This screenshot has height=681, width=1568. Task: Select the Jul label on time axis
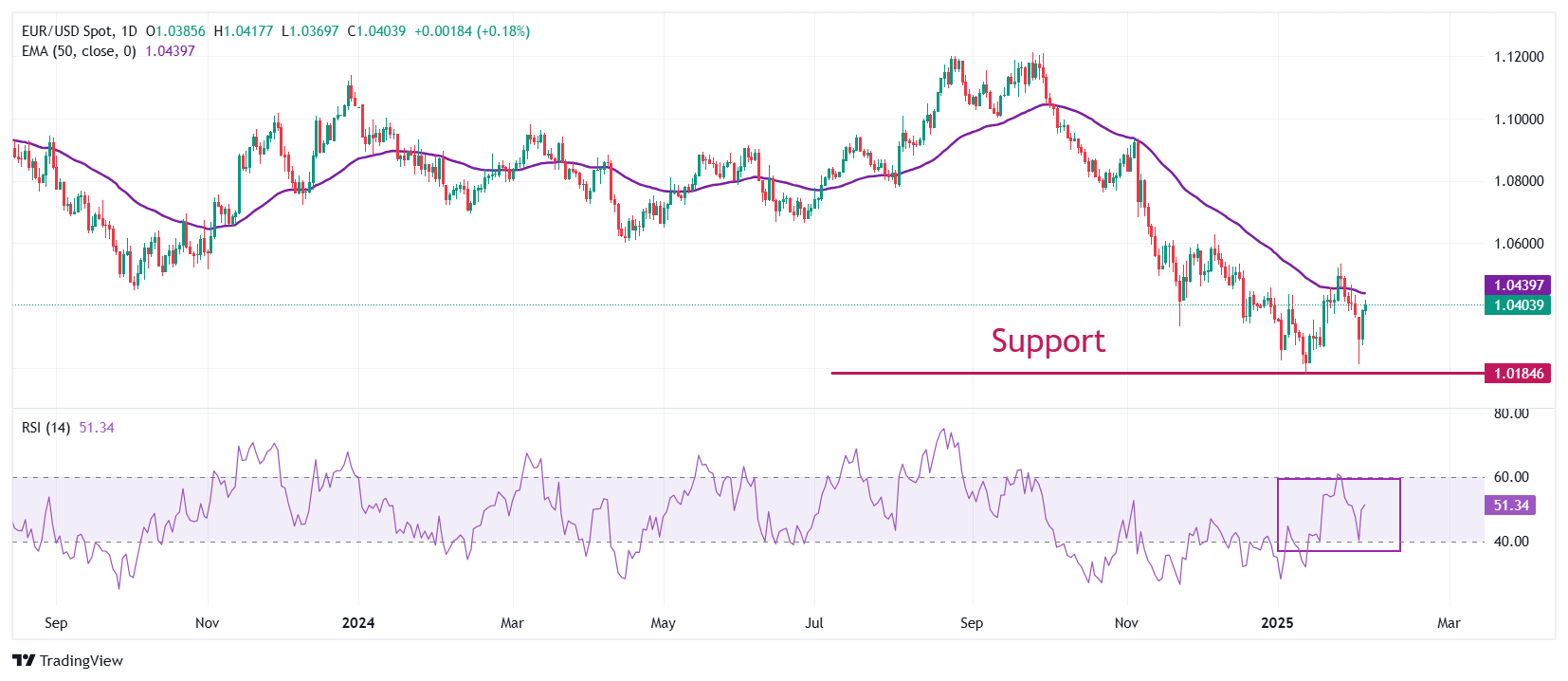pos(814,623)
